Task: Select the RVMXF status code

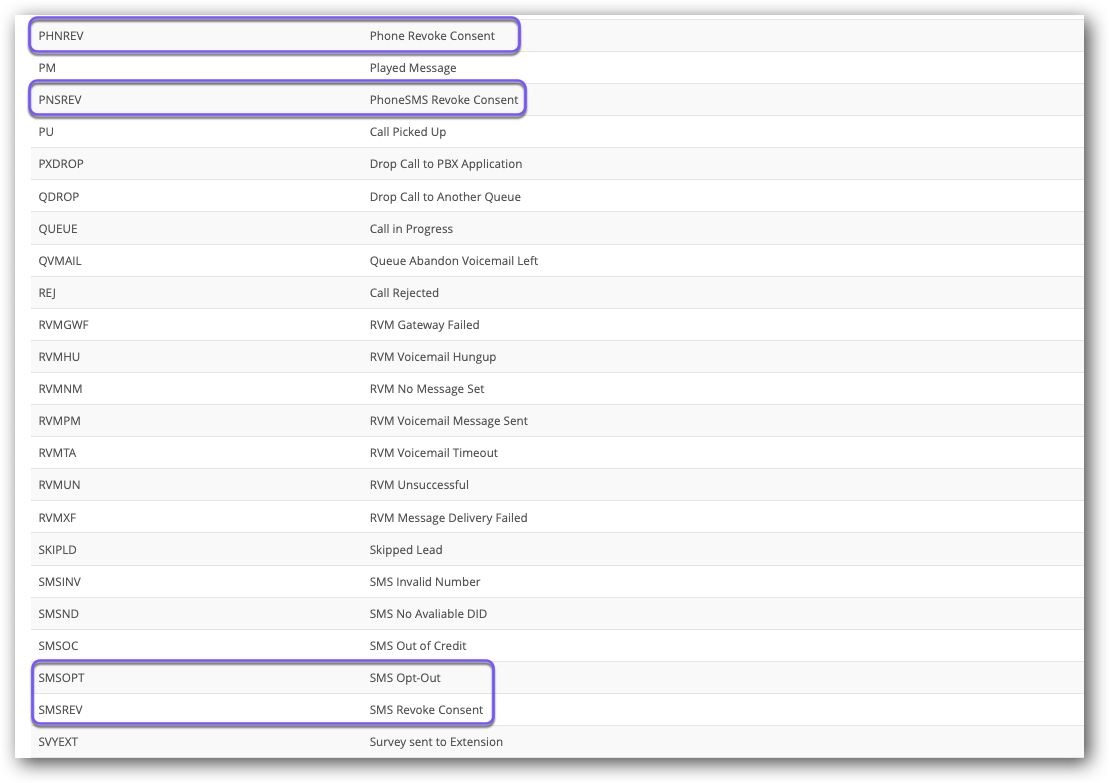Action: tap(57, 518)
